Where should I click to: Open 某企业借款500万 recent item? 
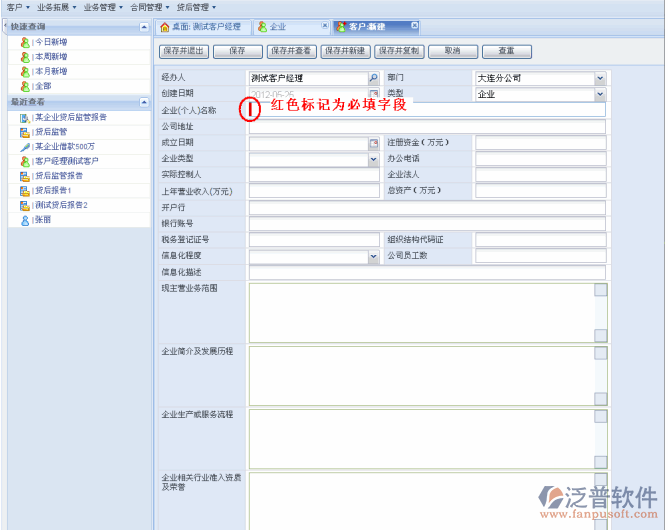pyautogui.click(x=64, y=146)
